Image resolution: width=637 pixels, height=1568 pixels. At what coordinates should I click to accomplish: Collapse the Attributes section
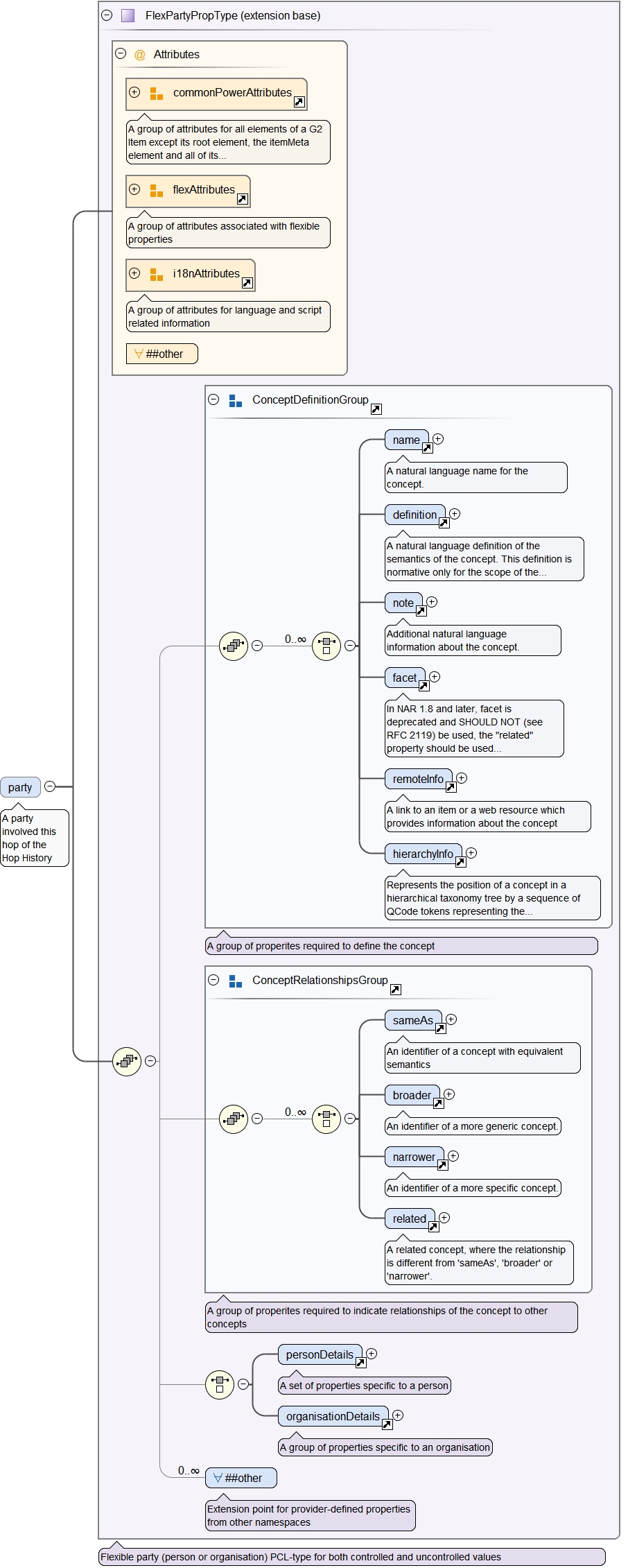pyautogui.click(x=121, y=53)
